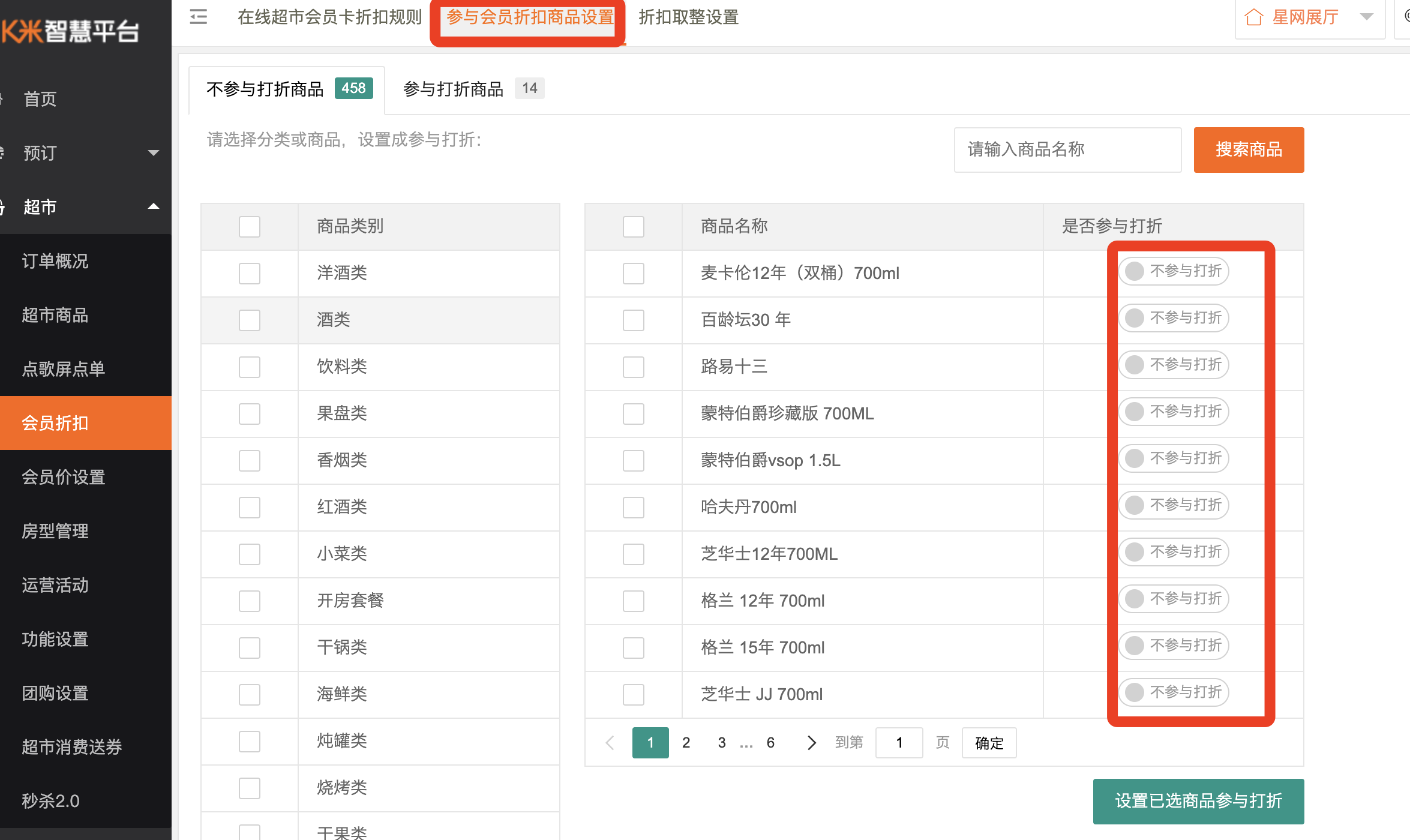Screen dimensions: 1410x840
Task: Check the 百龄坛30 年 product checkbox
Action: (634, 320)
